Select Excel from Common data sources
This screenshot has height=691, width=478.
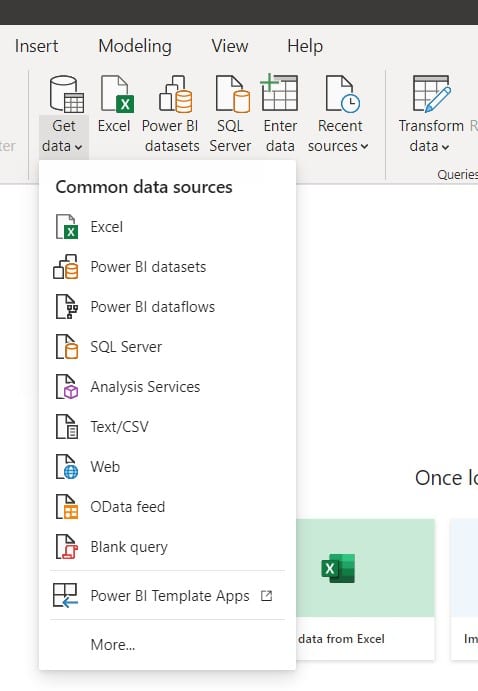pos(107,227)
